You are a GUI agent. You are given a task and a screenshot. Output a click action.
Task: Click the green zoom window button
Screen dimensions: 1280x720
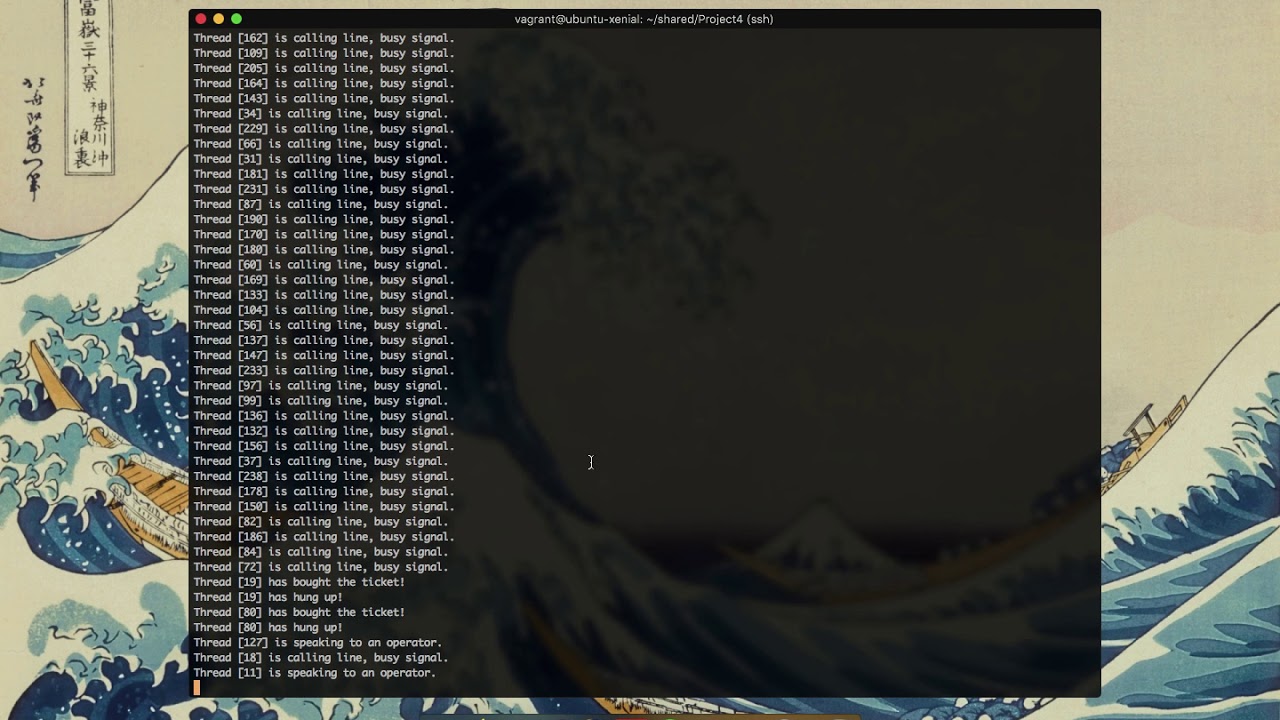tap(237, 19)
